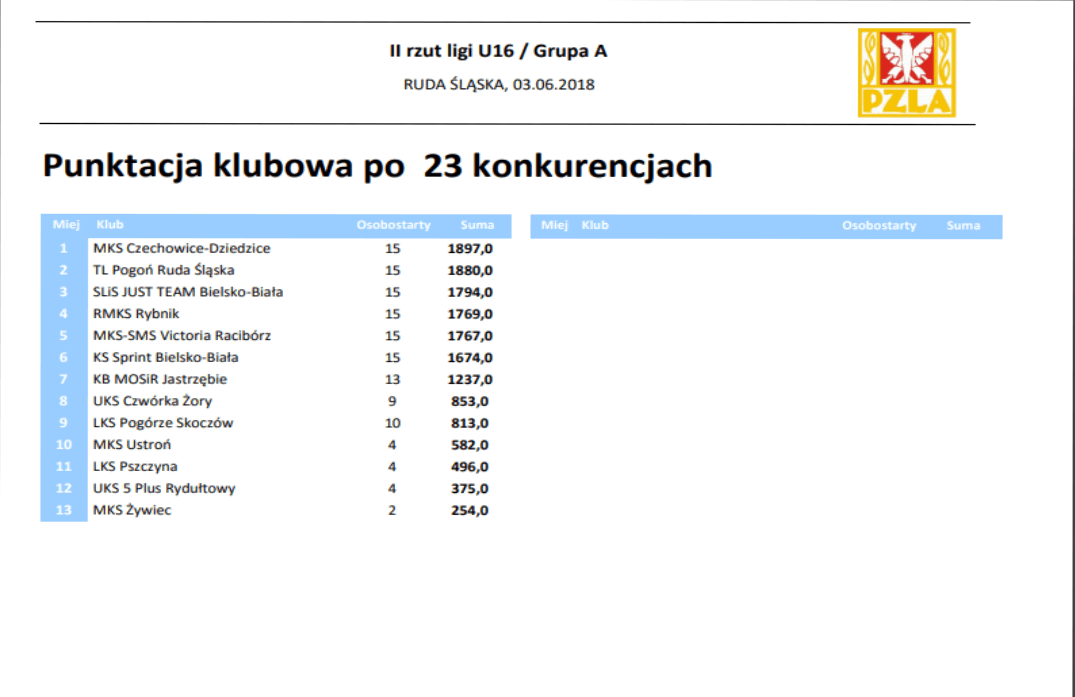Click 'Suma' header of the empty table
Screen dimensions: 1075x697
point(963,226)
